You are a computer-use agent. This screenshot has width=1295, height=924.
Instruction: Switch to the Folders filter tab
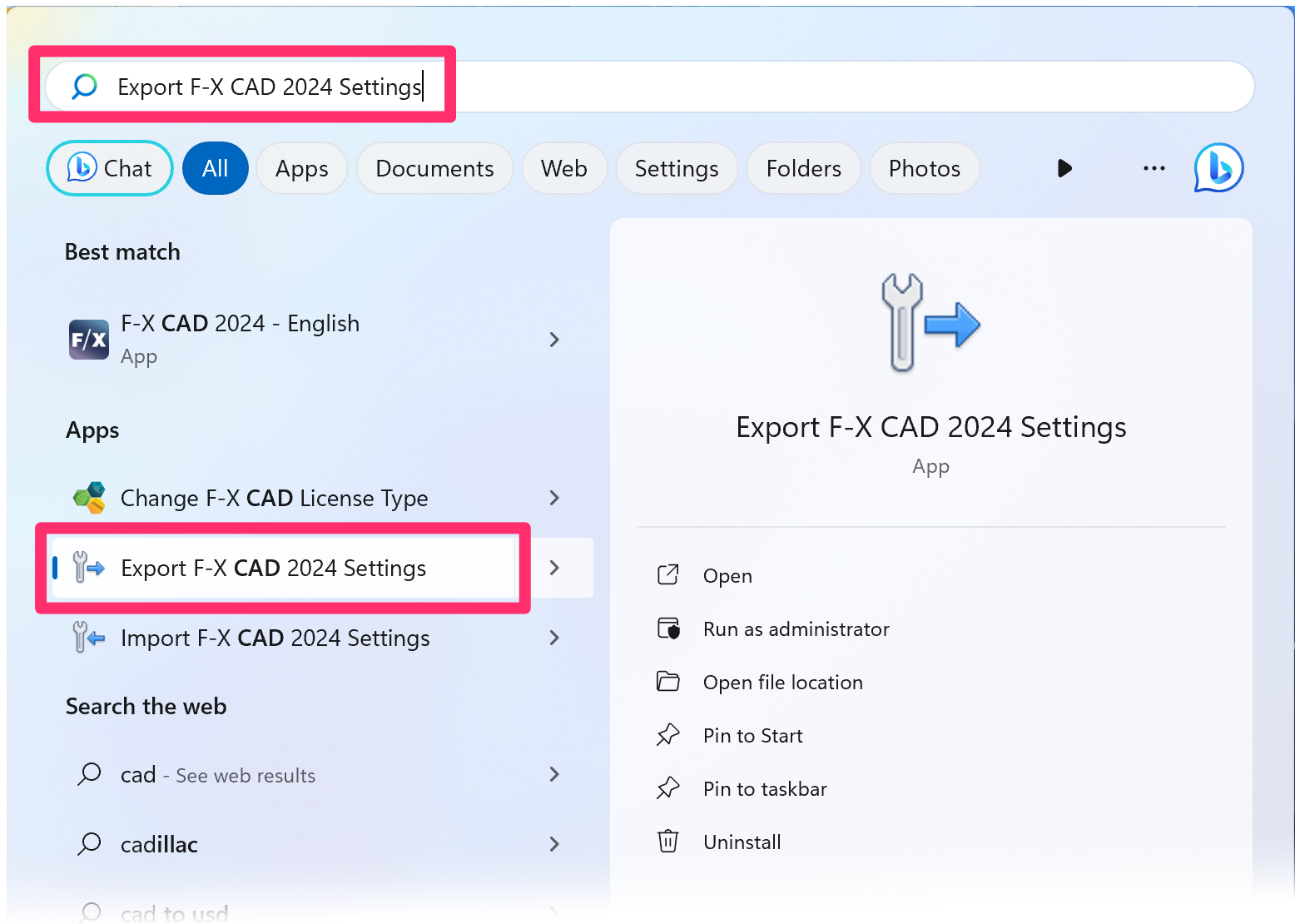click(x=804, y=168)
